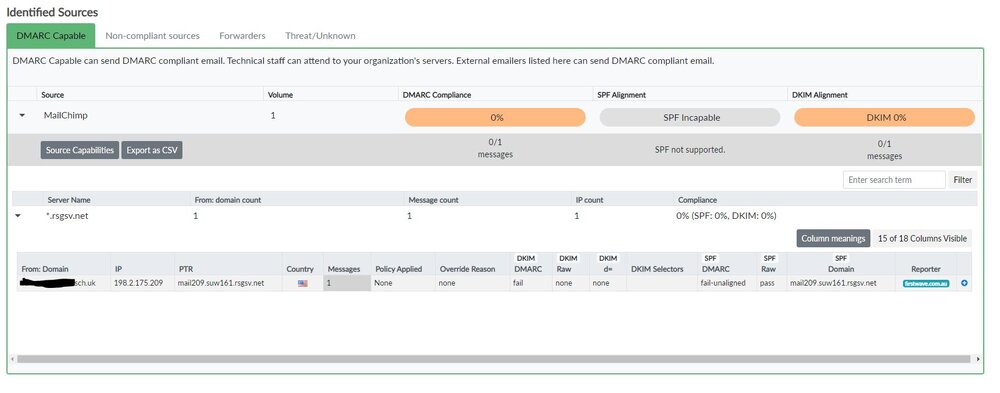Click the Country column header
The width and height of the screenshot is (1000, 393).
300,269
